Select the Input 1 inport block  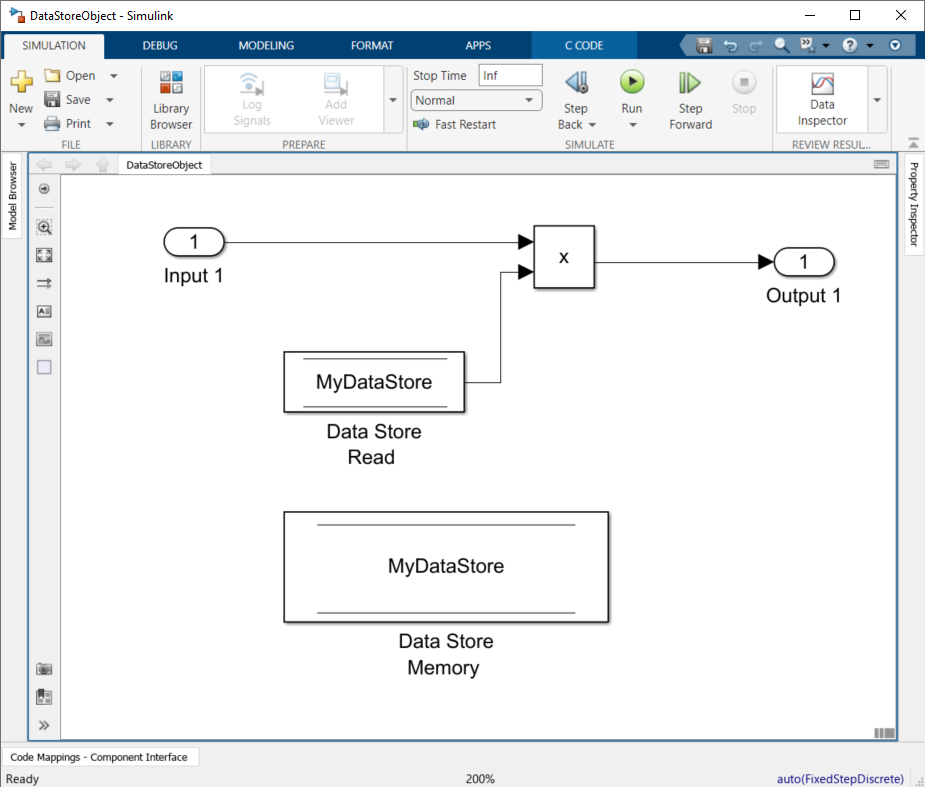coord(194,242)
